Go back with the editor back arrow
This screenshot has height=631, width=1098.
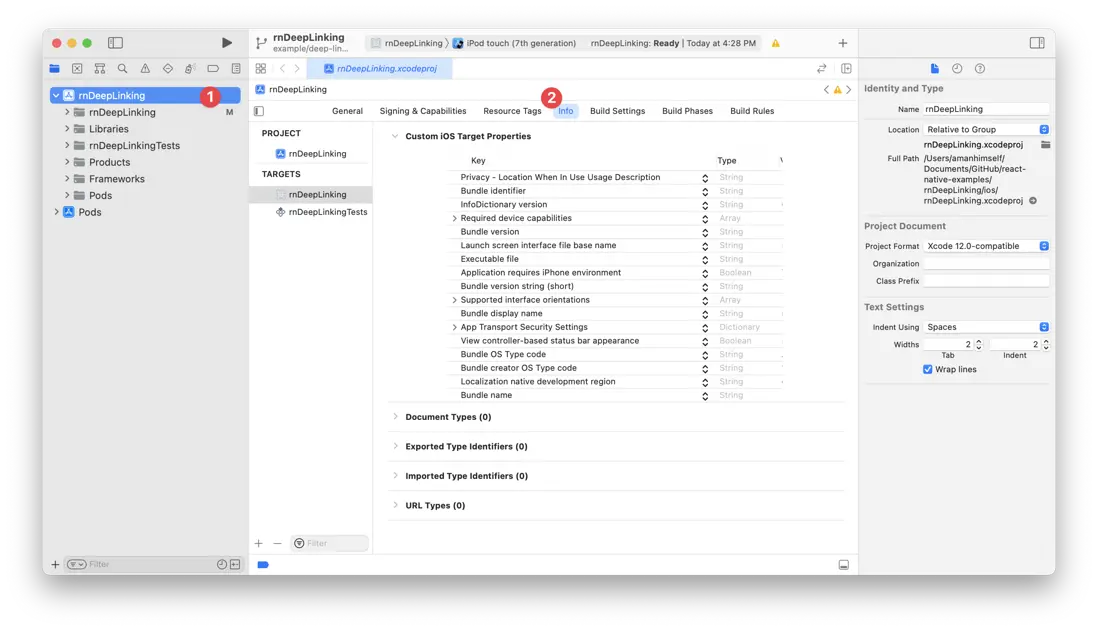coord(282,69)
